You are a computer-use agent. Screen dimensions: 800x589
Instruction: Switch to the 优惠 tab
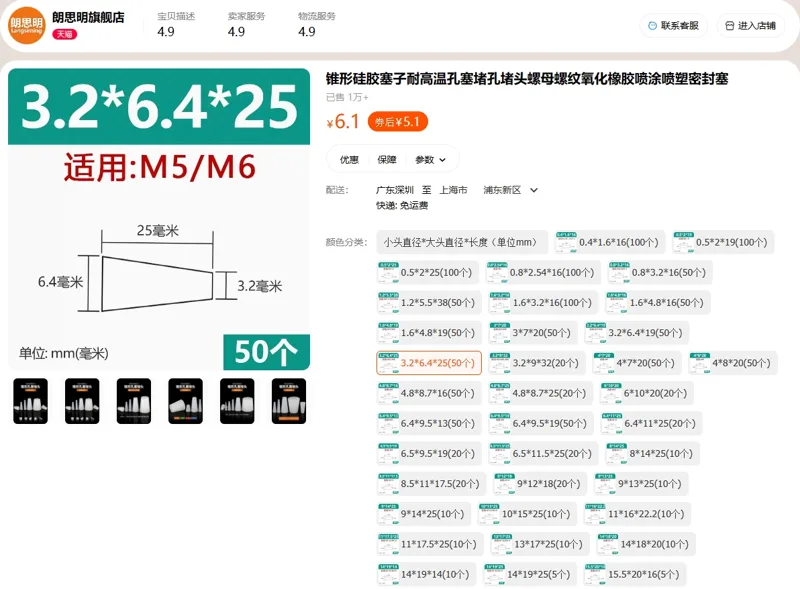coord(349,160)
